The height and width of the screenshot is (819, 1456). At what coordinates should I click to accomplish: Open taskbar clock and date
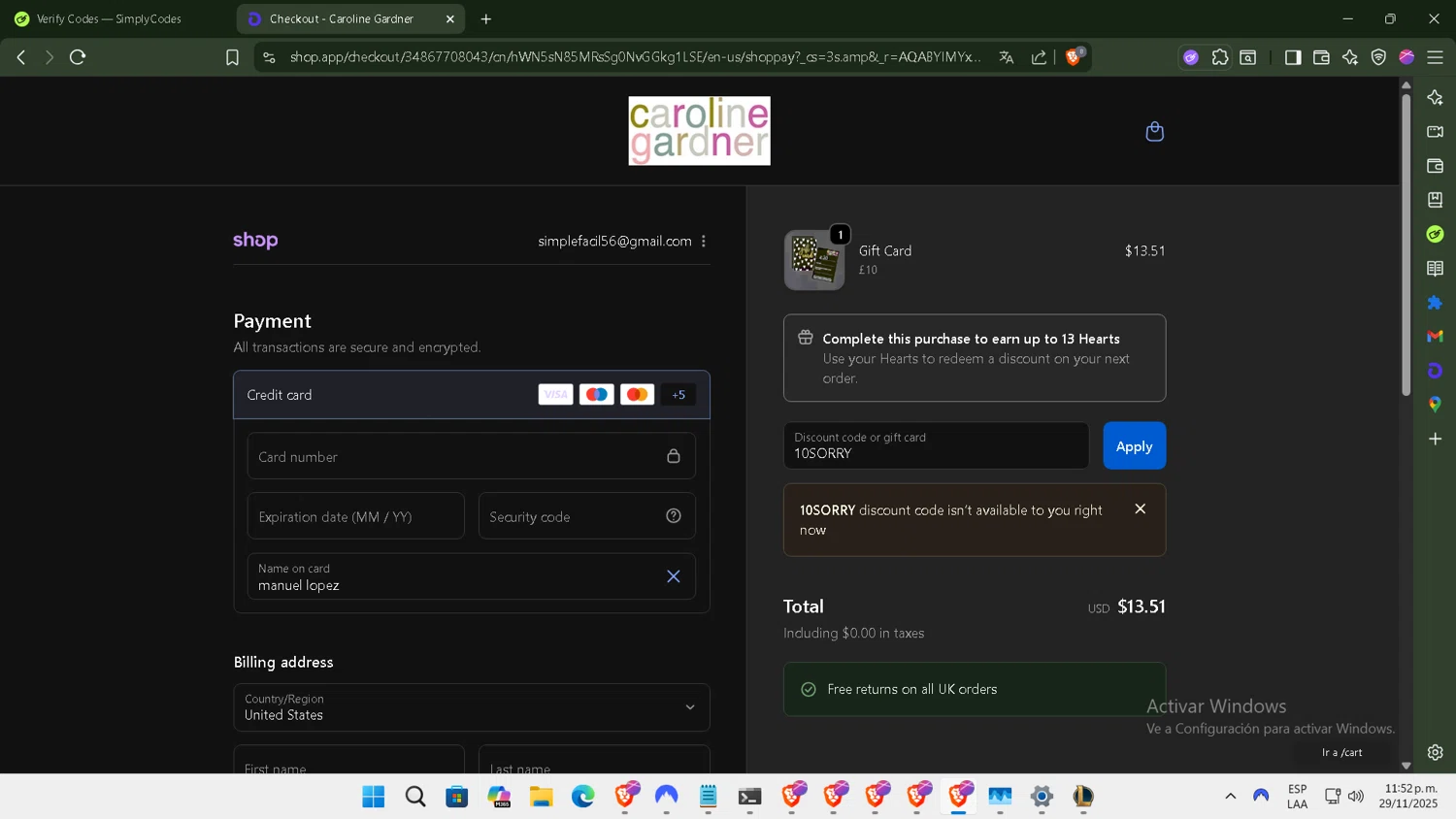click(1410, 796)
